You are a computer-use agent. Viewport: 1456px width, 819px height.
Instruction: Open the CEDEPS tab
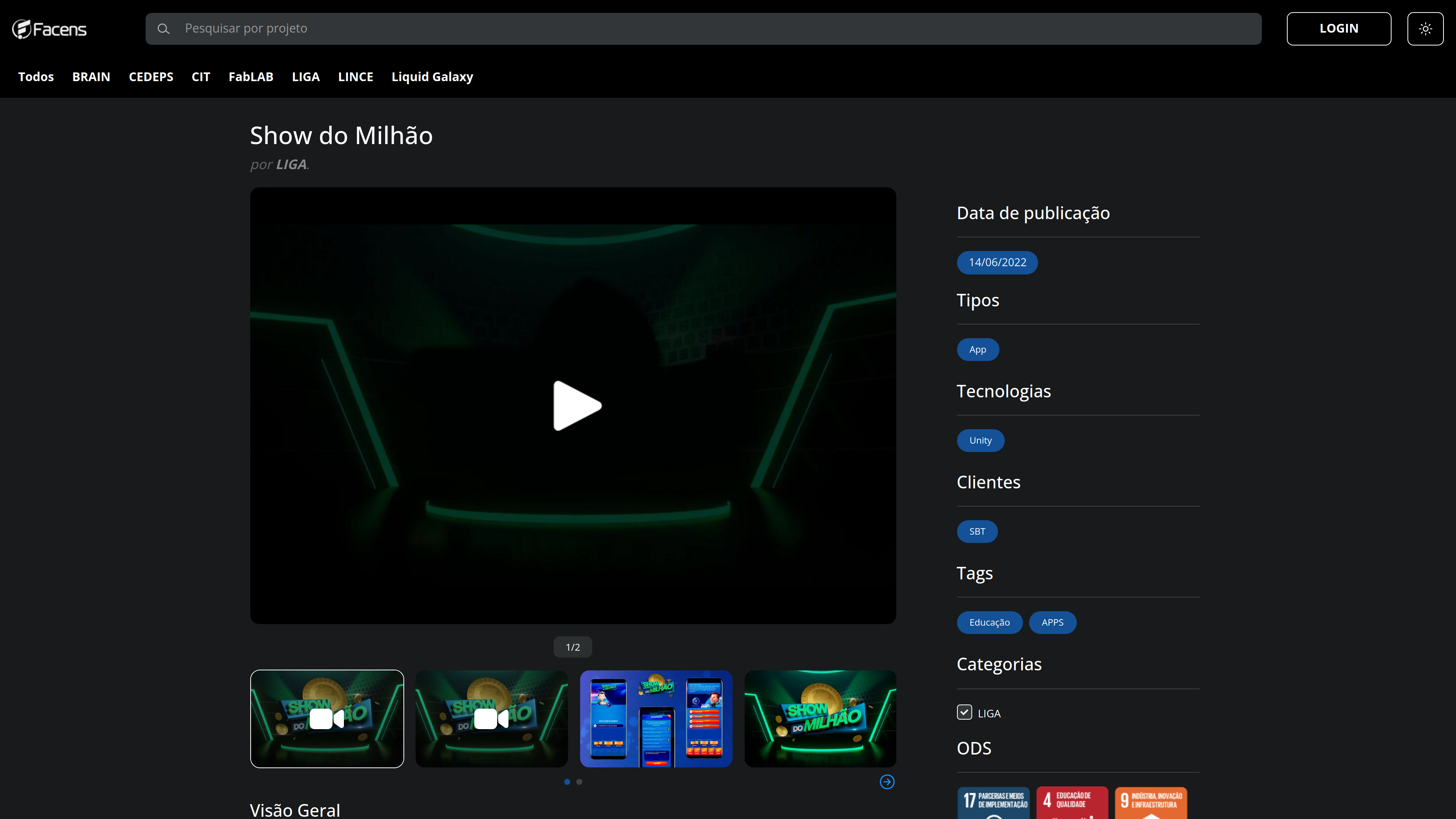tap(151, 77)
